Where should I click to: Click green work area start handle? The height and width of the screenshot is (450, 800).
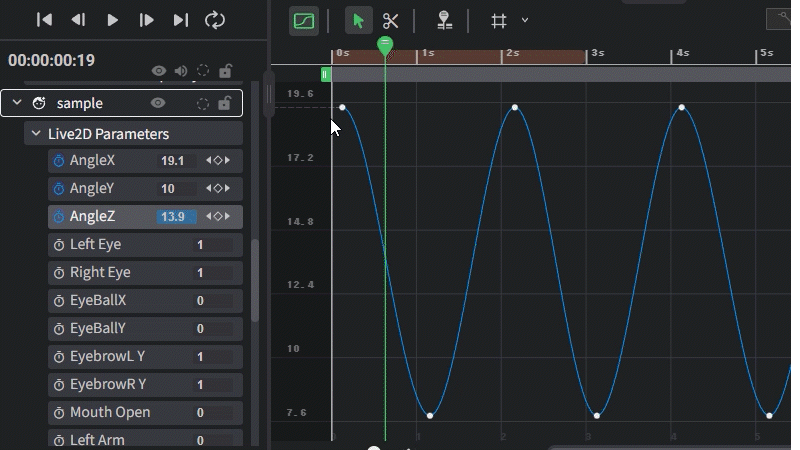326,74
